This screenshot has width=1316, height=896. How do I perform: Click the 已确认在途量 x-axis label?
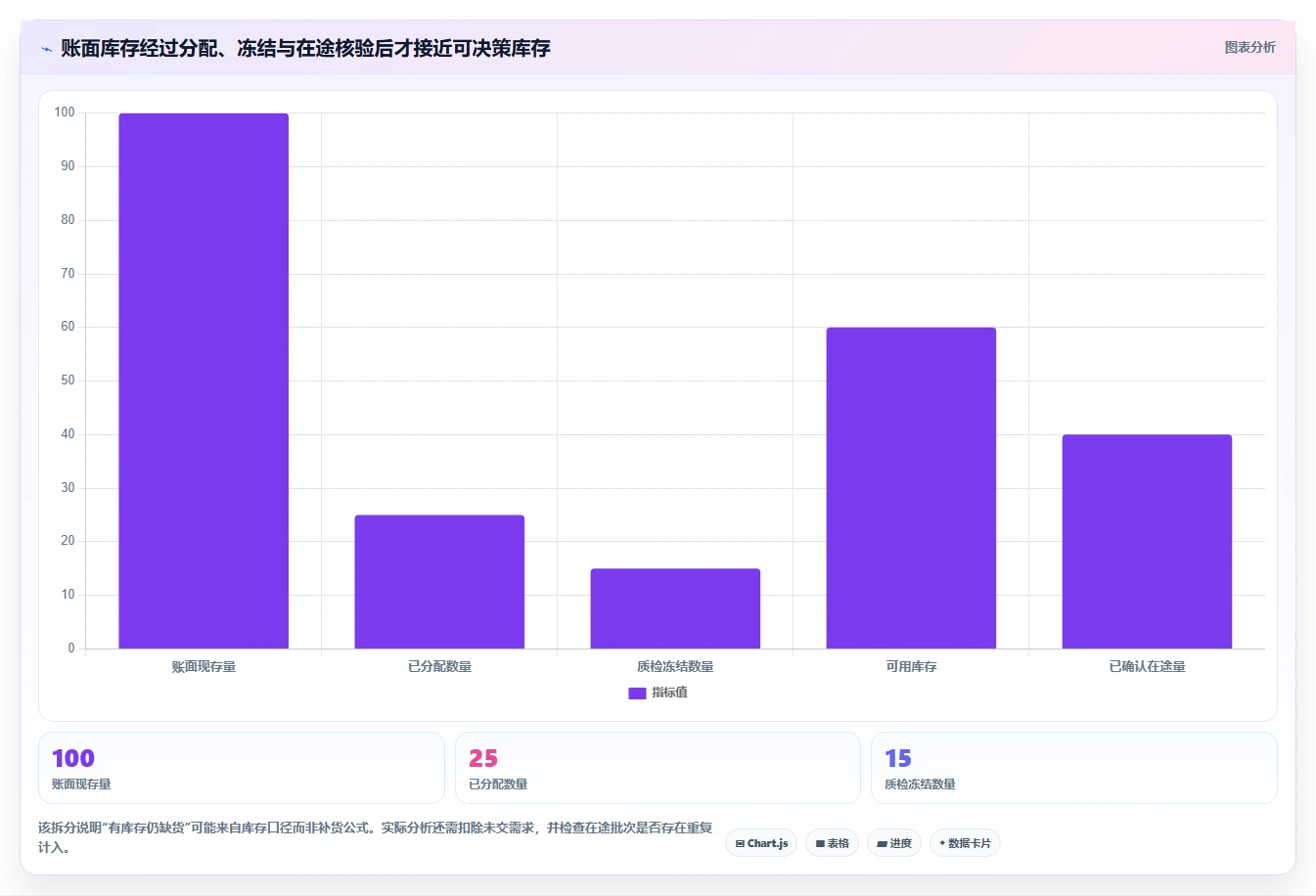(x=1147, y=666)
